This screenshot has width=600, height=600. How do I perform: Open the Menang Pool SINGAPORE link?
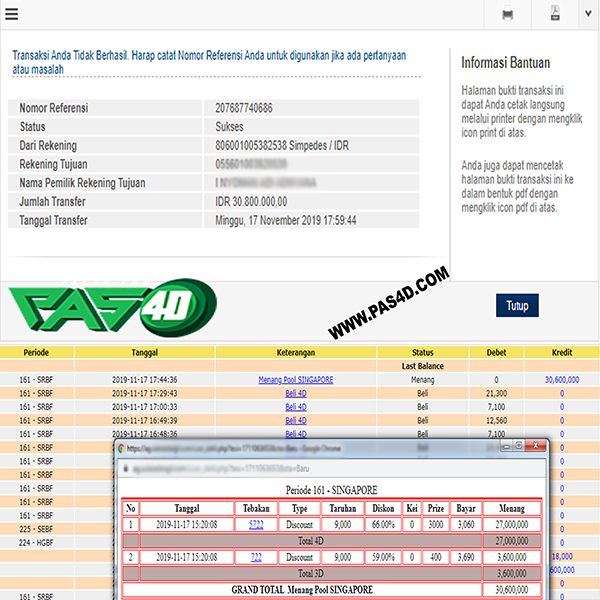295,380
